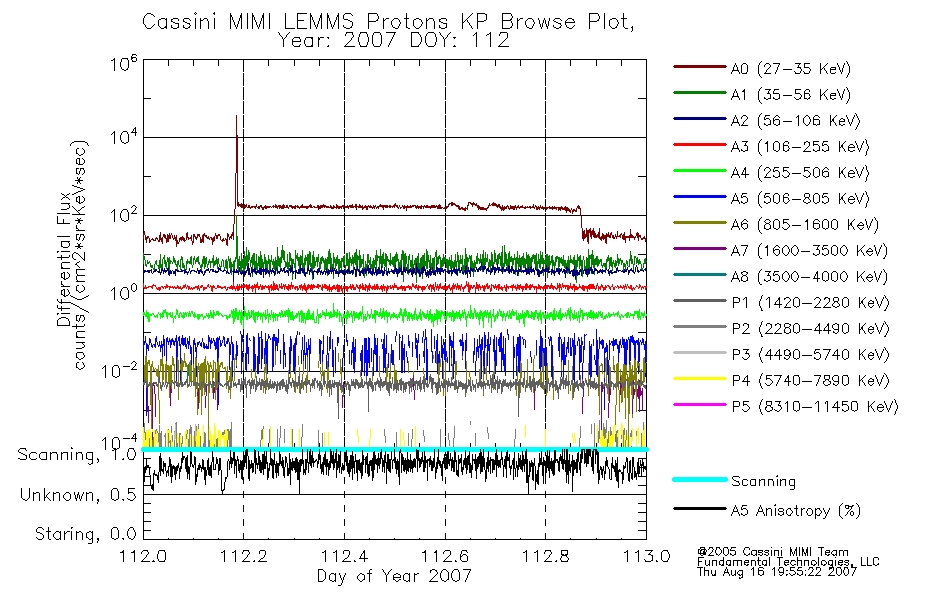Click the yellow P4 legend line

(699, 379)
